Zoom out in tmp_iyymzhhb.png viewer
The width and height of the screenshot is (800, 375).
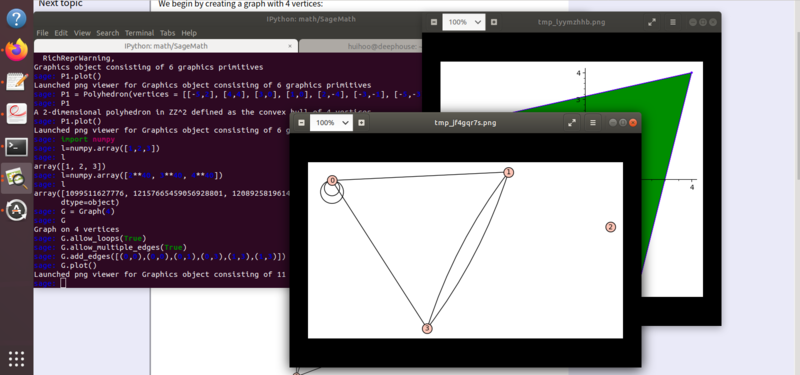click(x=434, y=22)
